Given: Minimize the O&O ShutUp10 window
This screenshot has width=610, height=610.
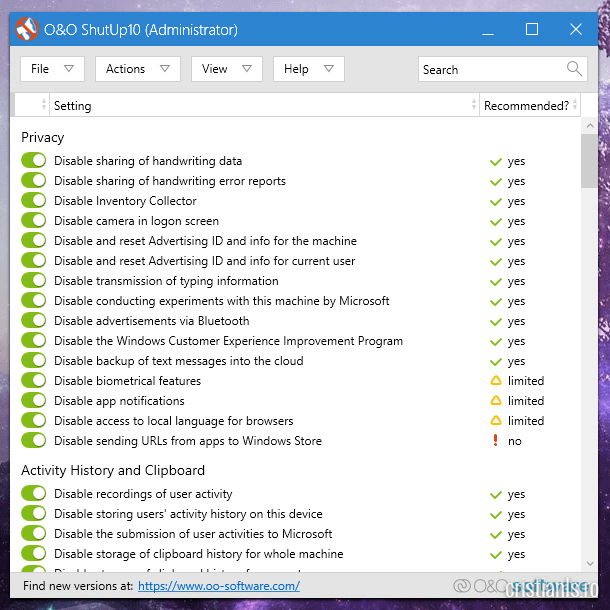Looking at the screenshot, I should (x=488, y=34).
